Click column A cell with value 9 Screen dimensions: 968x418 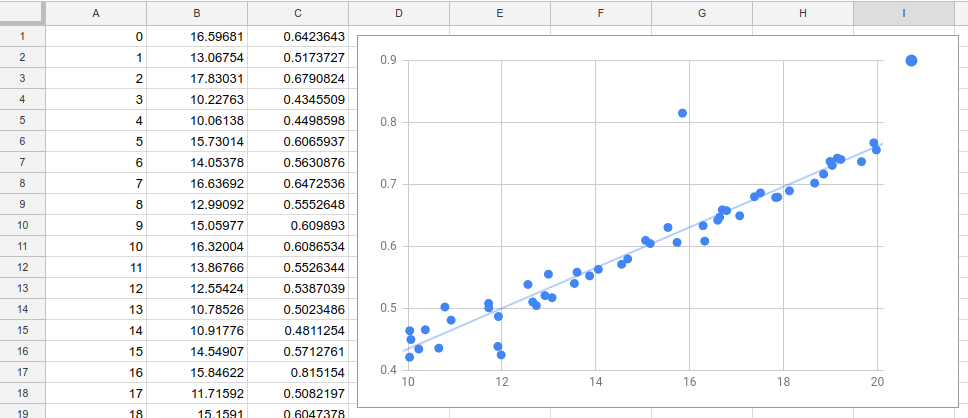coord(96,225)
